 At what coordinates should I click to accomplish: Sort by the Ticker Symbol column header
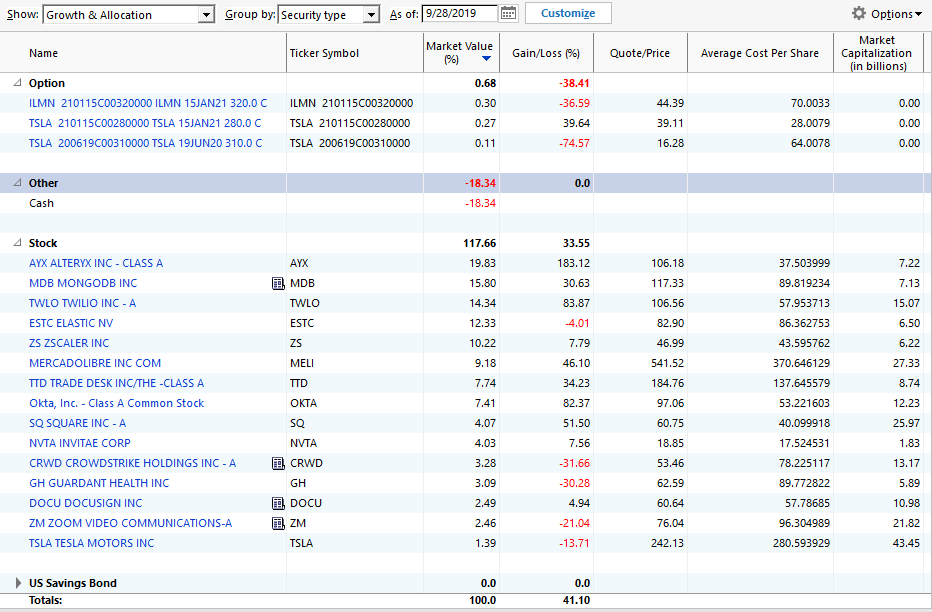(355, 53)
